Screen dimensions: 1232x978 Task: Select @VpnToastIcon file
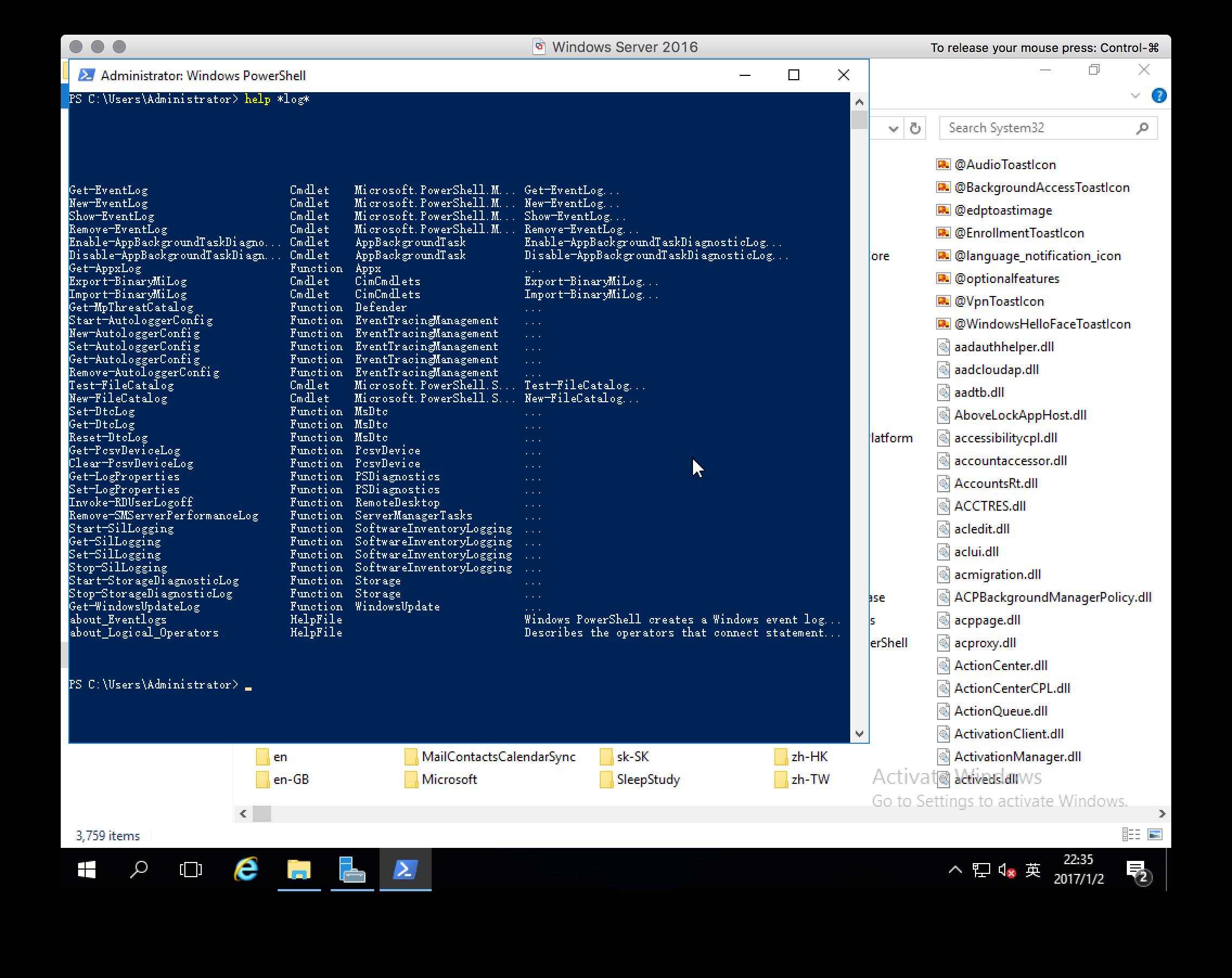(990, 301)
